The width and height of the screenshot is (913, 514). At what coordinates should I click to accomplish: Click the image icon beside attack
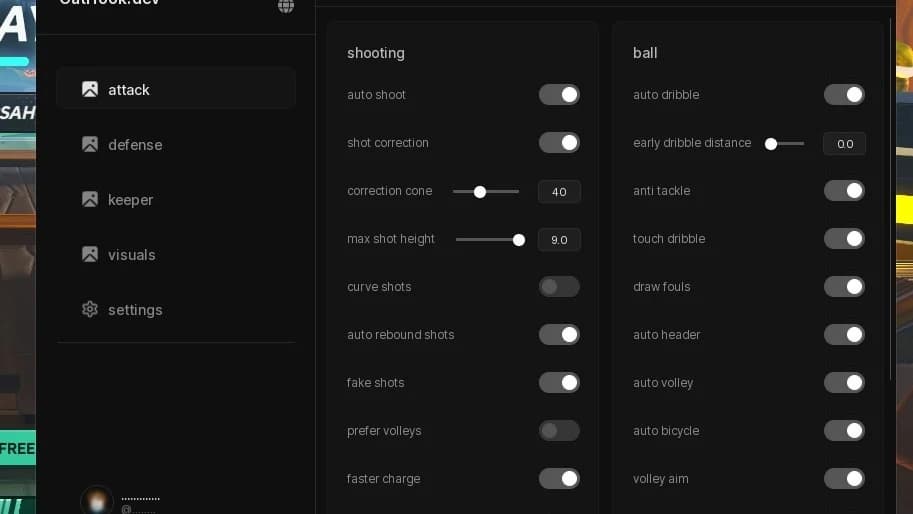click(90, 89)
